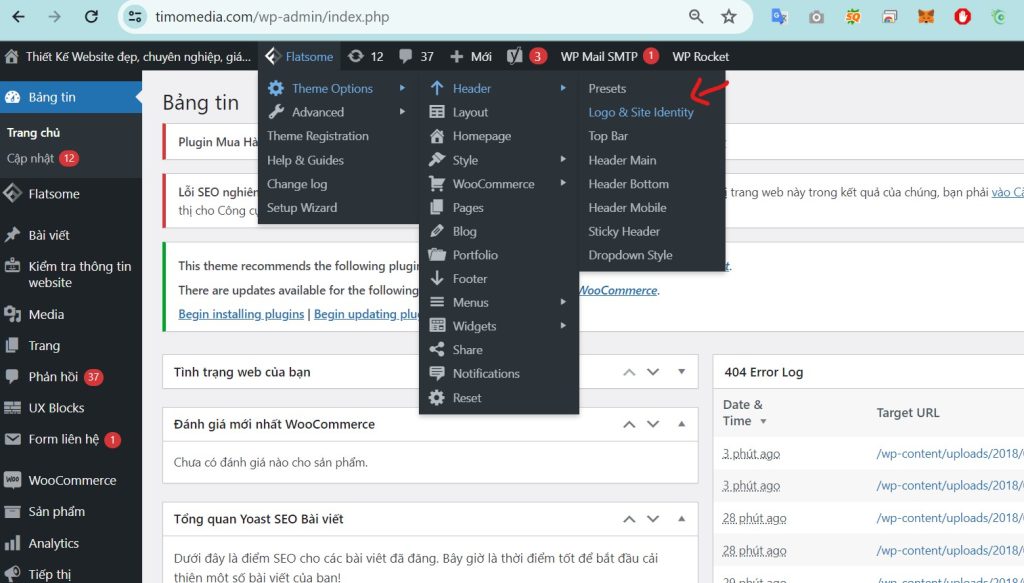Open Setup Wizard from Flatsome menu
Viewport: 1024px width, 583px height.
[302, 208]
